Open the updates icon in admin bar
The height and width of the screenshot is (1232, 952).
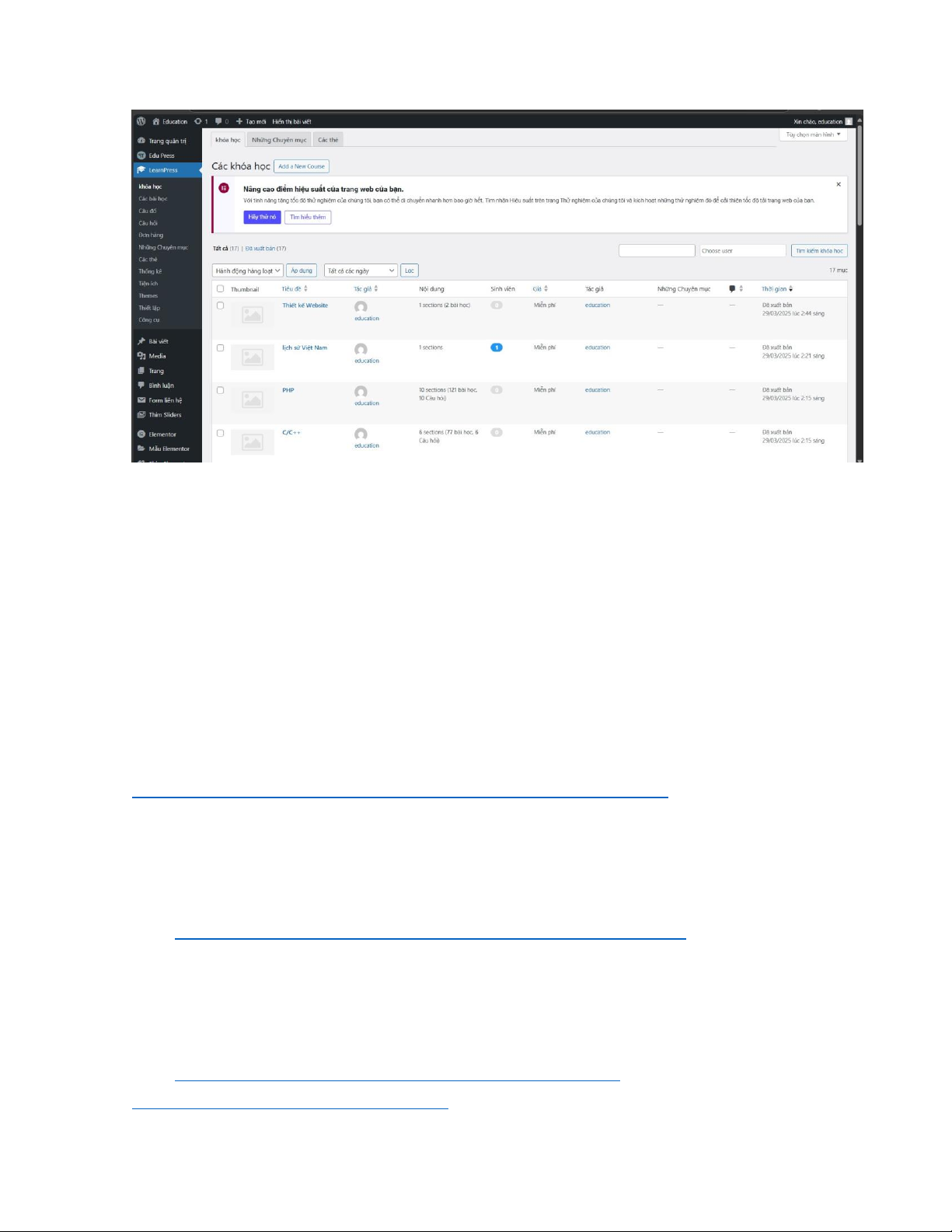click(198, 121)
